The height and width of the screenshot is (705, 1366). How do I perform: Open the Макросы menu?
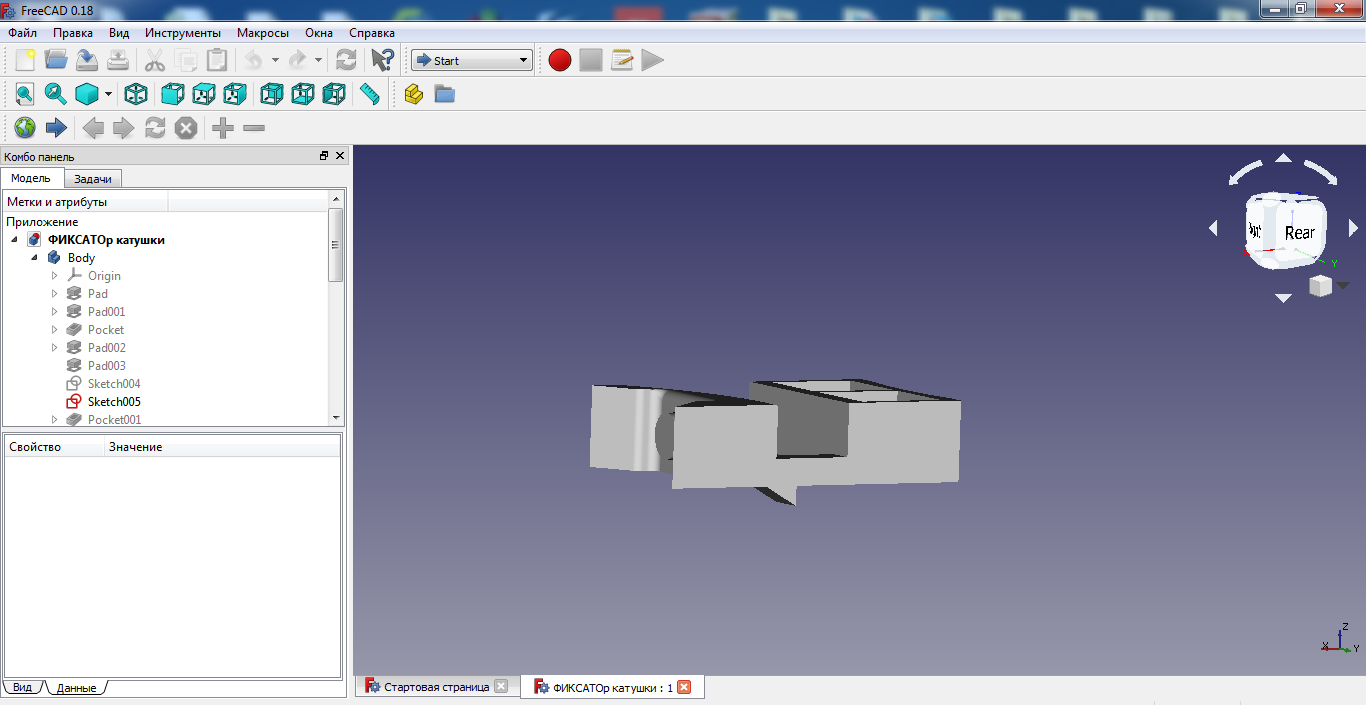click(x=263, y=33)
